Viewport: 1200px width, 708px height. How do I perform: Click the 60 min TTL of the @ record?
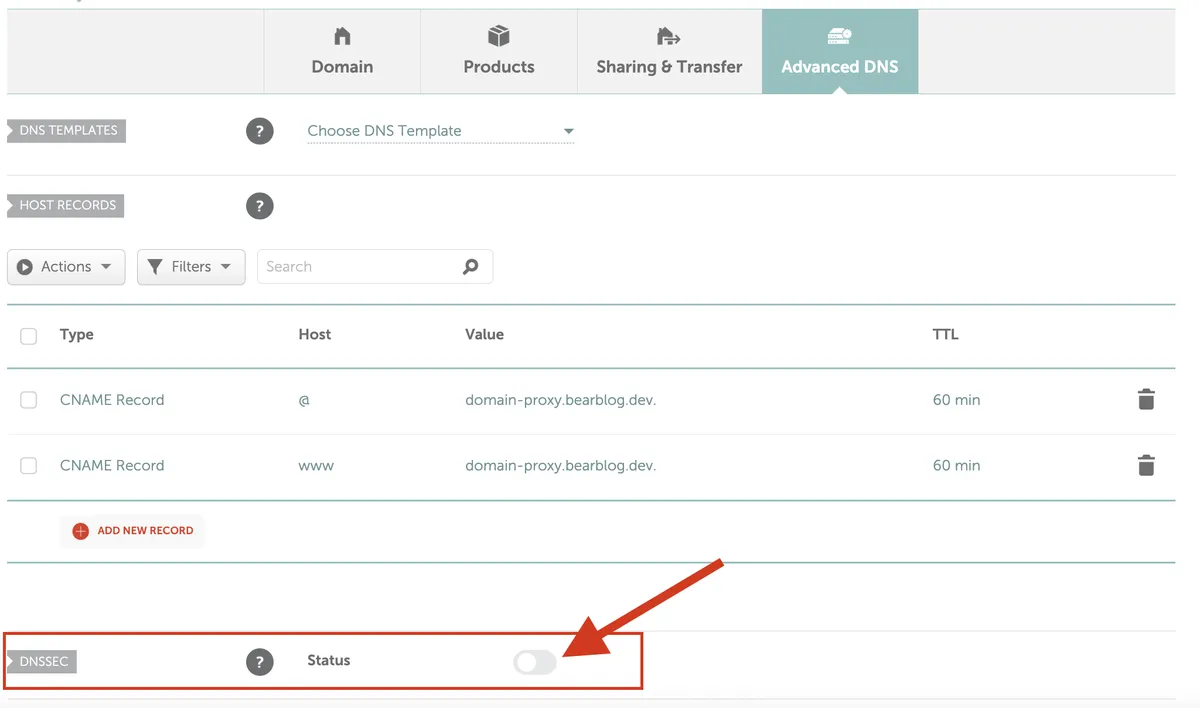(957, 400)
